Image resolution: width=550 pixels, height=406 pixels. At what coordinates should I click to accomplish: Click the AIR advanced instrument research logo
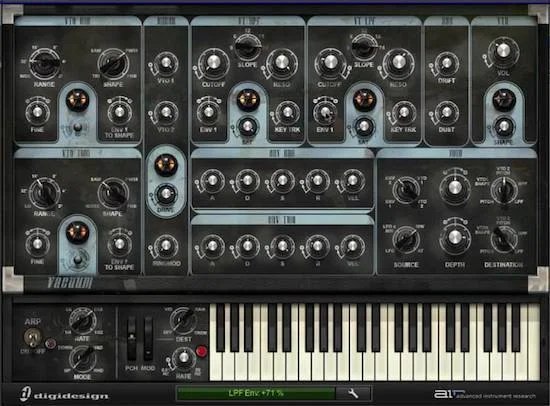click(x=485, y=394)
